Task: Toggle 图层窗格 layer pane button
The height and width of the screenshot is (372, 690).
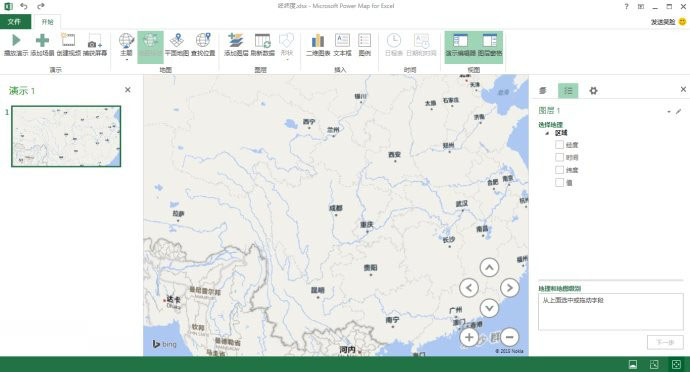Action: (x=490, y=46)
